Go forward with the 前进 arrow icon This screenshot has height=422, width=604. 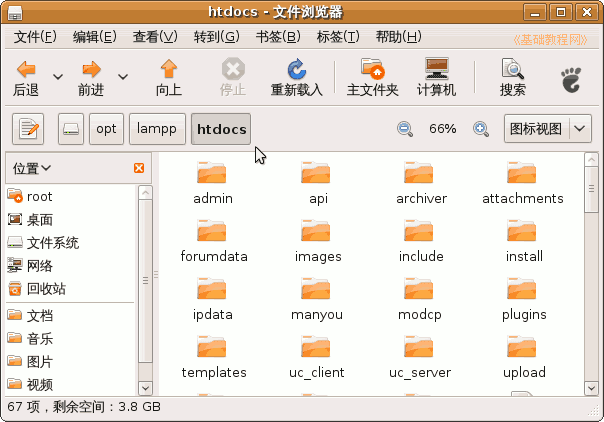tap(91, 69)
